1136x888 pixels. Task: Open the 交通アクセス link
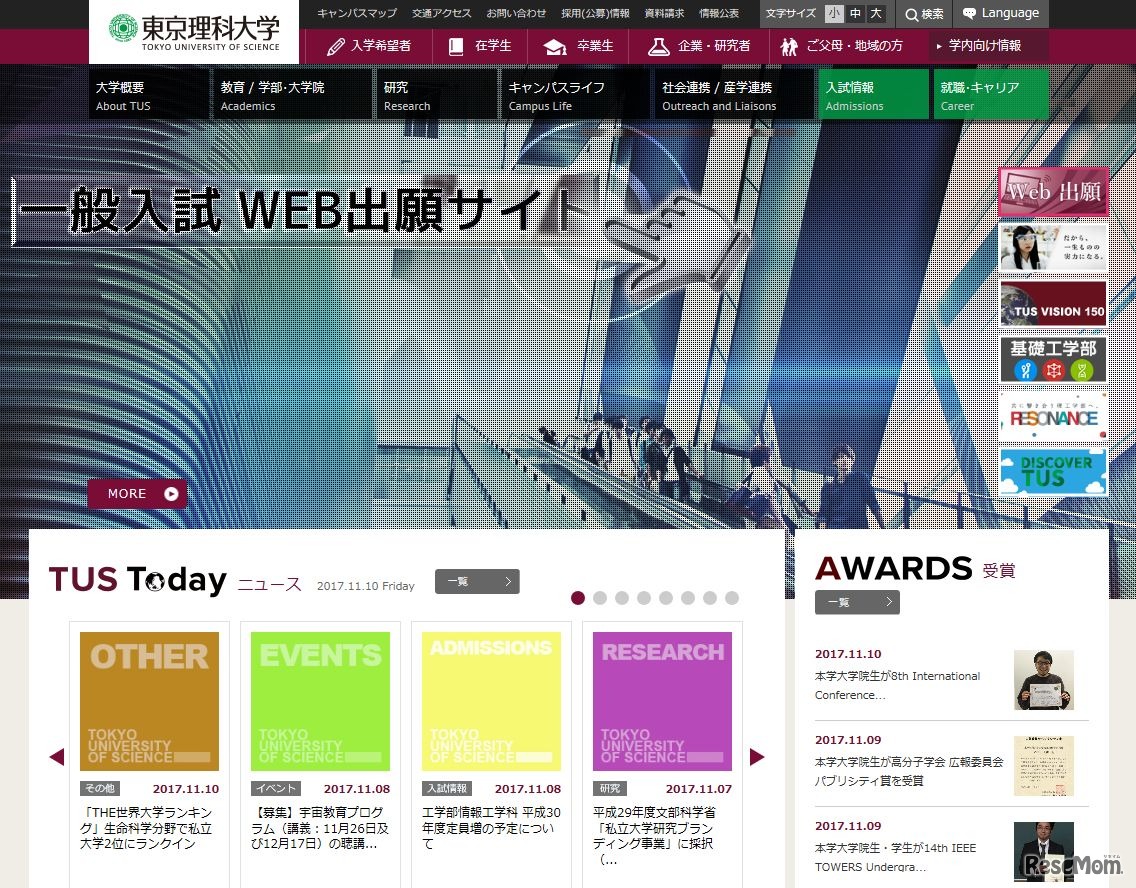tap(442, 14)
